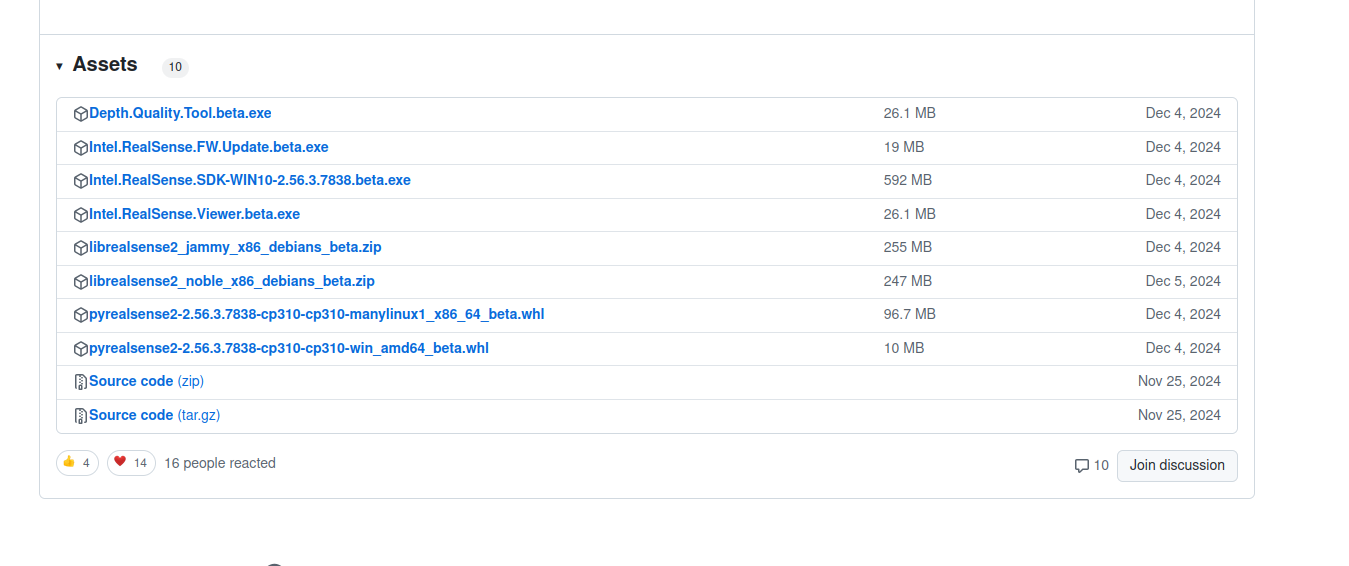This screenshot has height=566, width=1349.
Task: Click the Assets heading
Action: pos(105,64)
